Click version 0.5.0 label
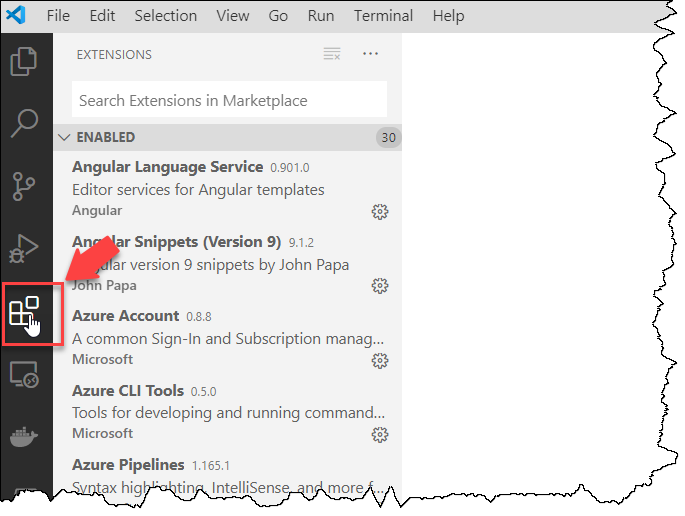 [203, 391]
